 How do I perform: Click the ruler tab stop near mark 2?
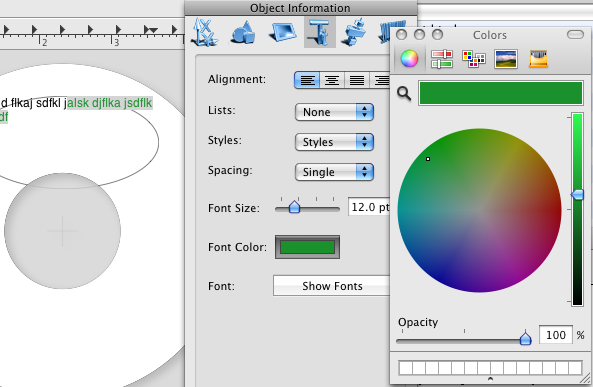pyautogui.click(x=34, y=30)
